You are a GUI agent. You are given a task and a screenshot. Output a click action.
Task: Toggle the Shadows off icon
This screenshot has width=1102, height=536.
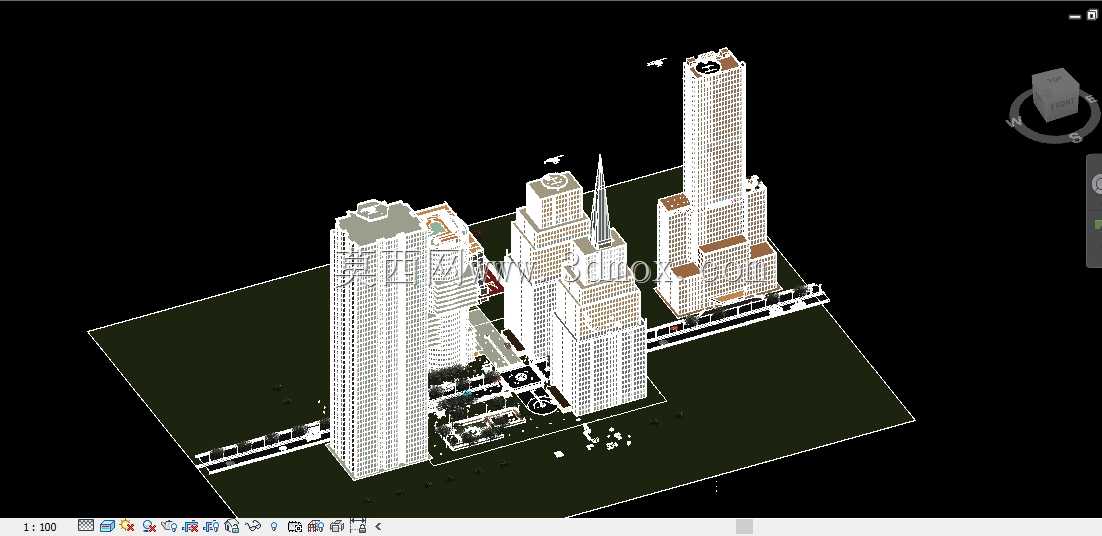point(149,526)
